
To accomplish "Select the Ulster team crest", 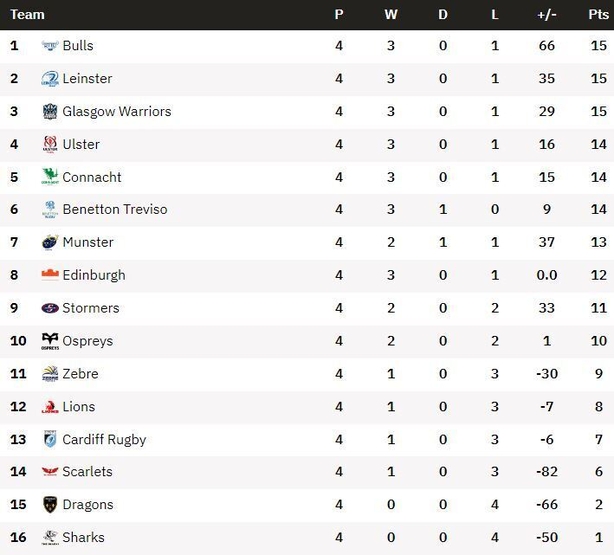I will pos(50,145).
